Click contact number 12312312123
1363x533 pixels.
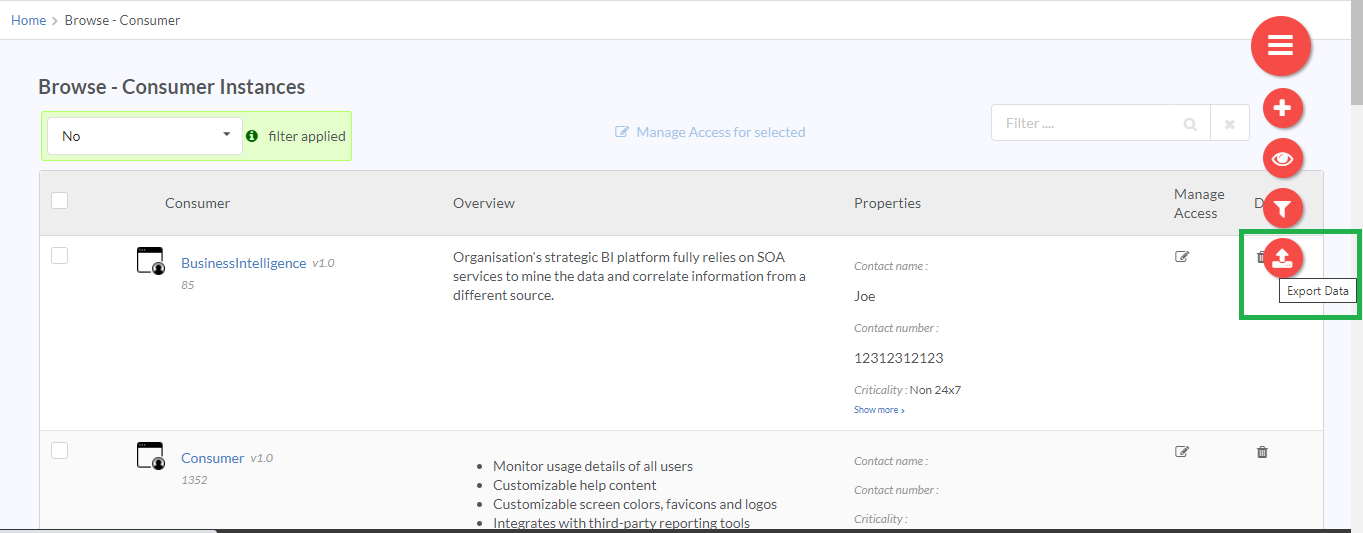[899, 358]
